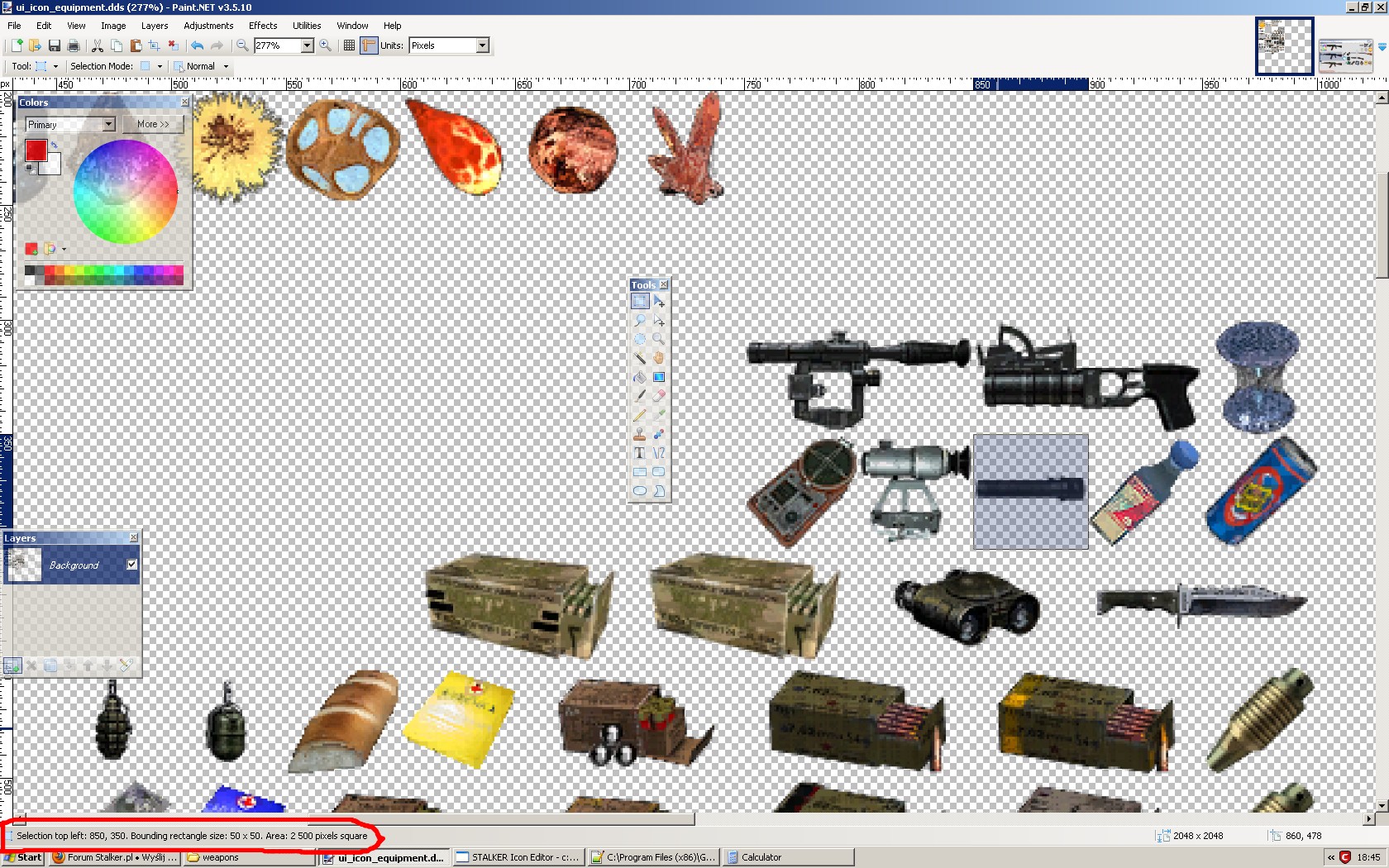Image resolution: width=1389 pixels, height=868 pixels.
Task: Expand the palette options arrow in Colors
Action: coord(64,249)
